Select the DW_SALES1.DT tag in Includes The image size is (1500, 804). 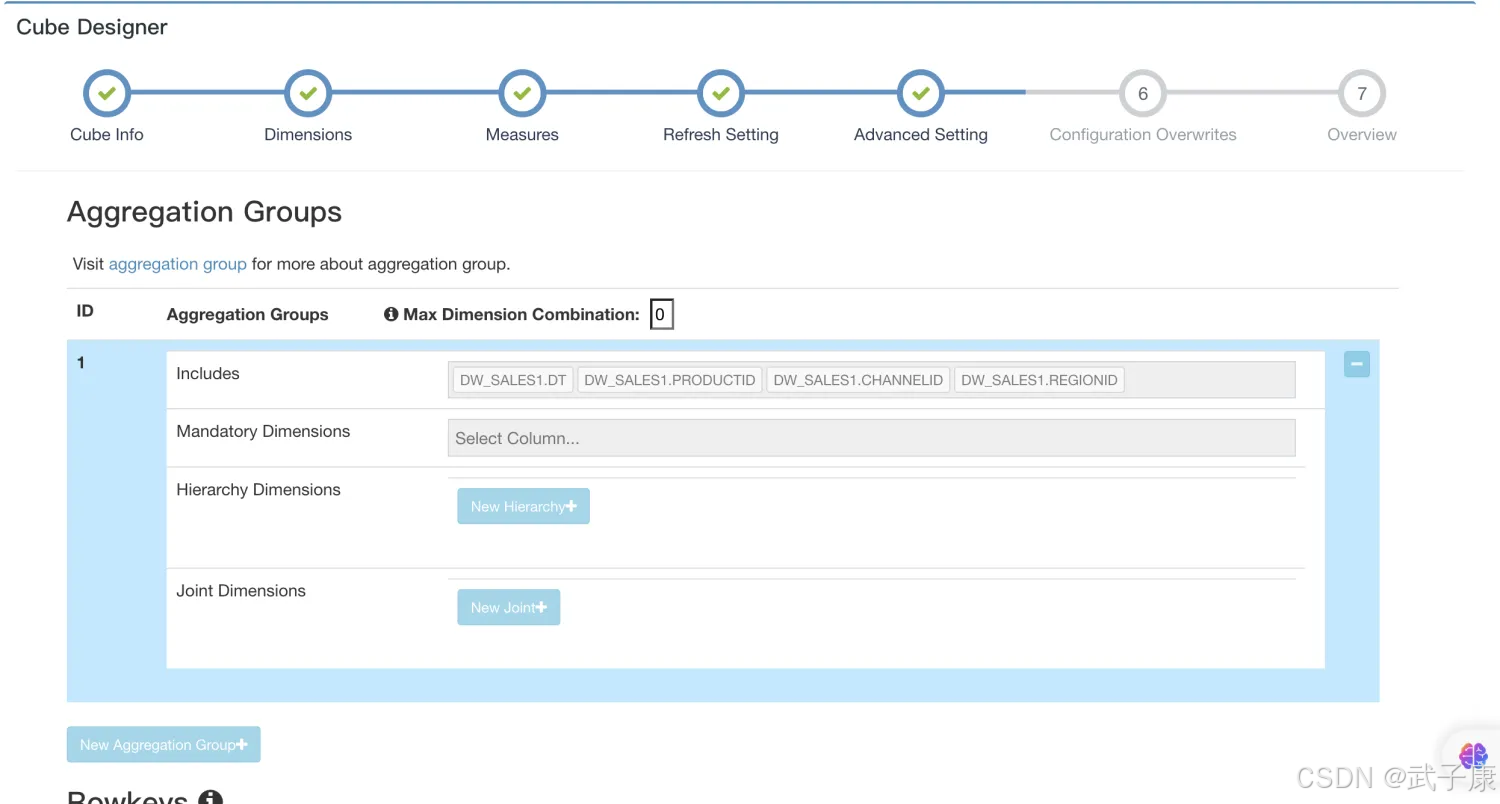coord(513,380)
